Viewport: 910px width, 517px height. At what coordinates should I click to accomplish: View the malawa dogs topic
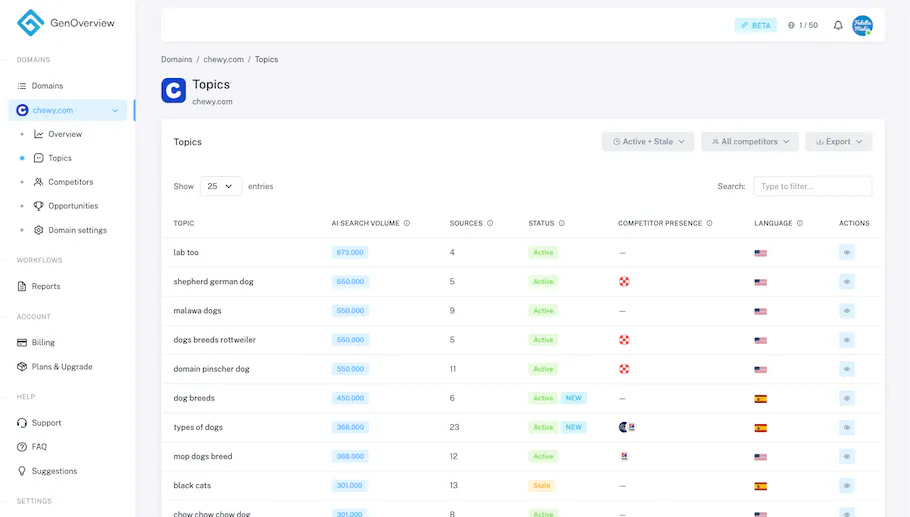coord(847,311)
